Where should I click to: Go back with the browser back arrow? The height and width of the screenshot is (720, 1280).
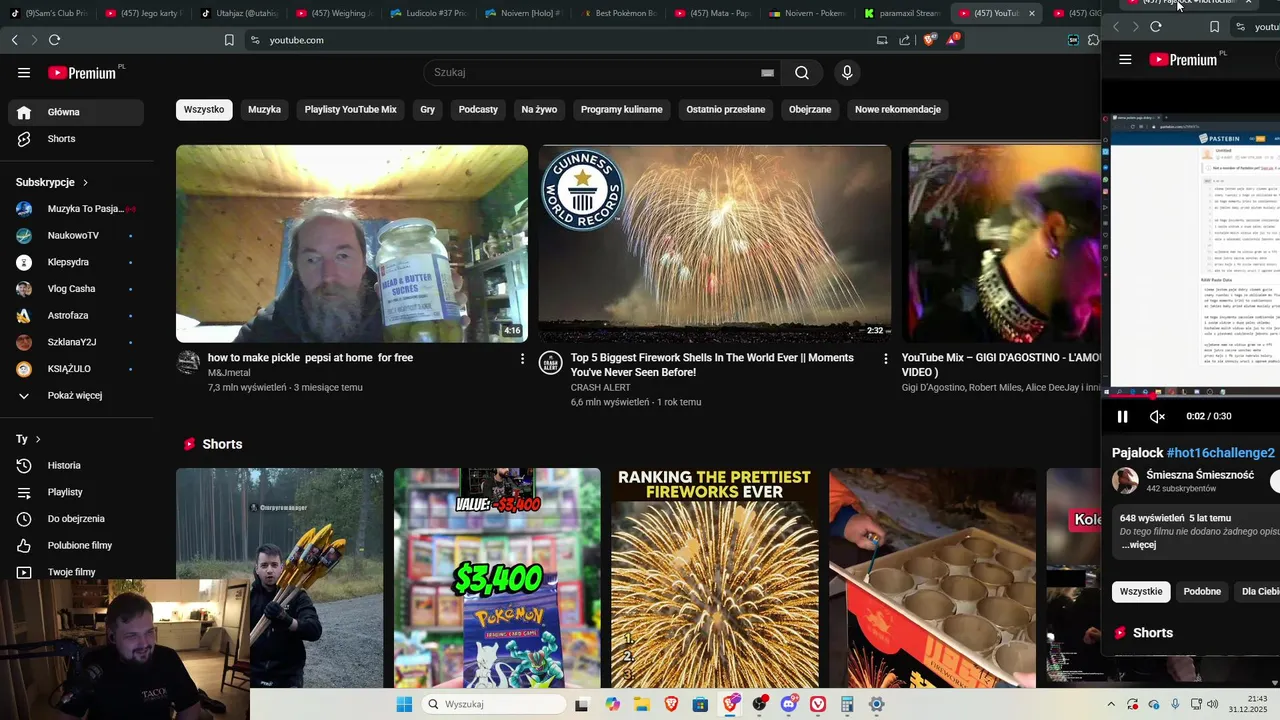(14, 40)
